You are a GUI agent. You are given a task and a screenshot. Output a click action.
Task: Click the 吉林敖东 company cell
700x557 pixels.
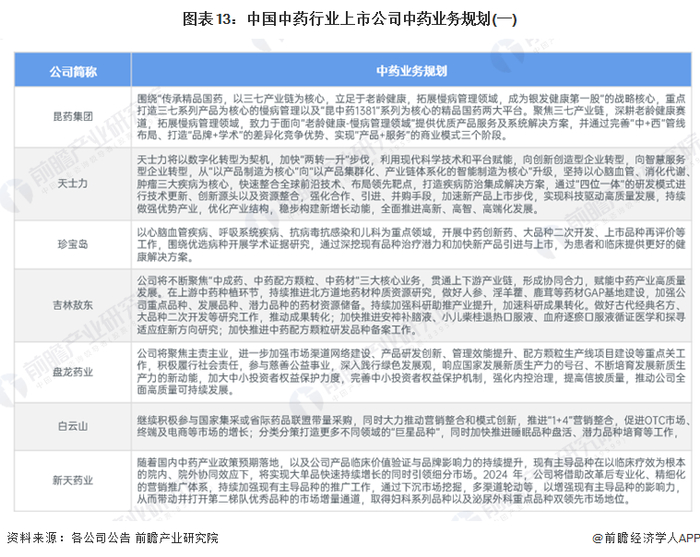73,305
